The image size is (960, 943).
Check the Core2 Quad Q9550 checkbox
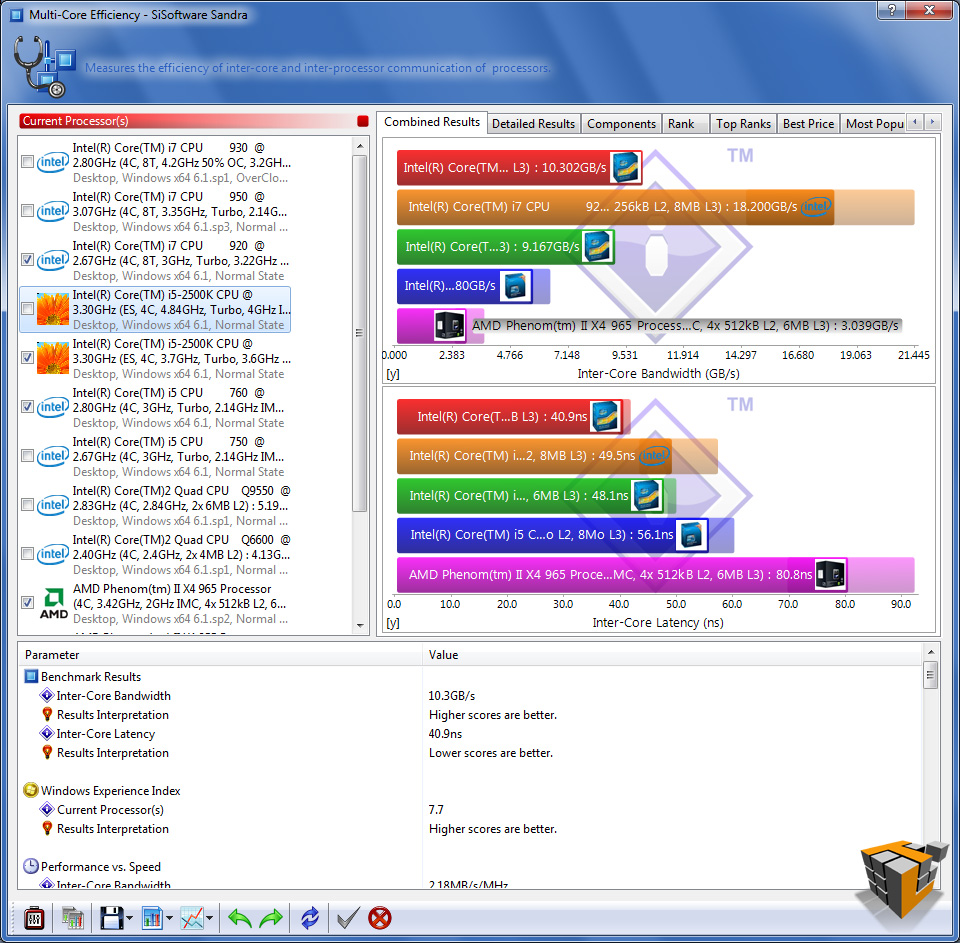tap(28, 505)
